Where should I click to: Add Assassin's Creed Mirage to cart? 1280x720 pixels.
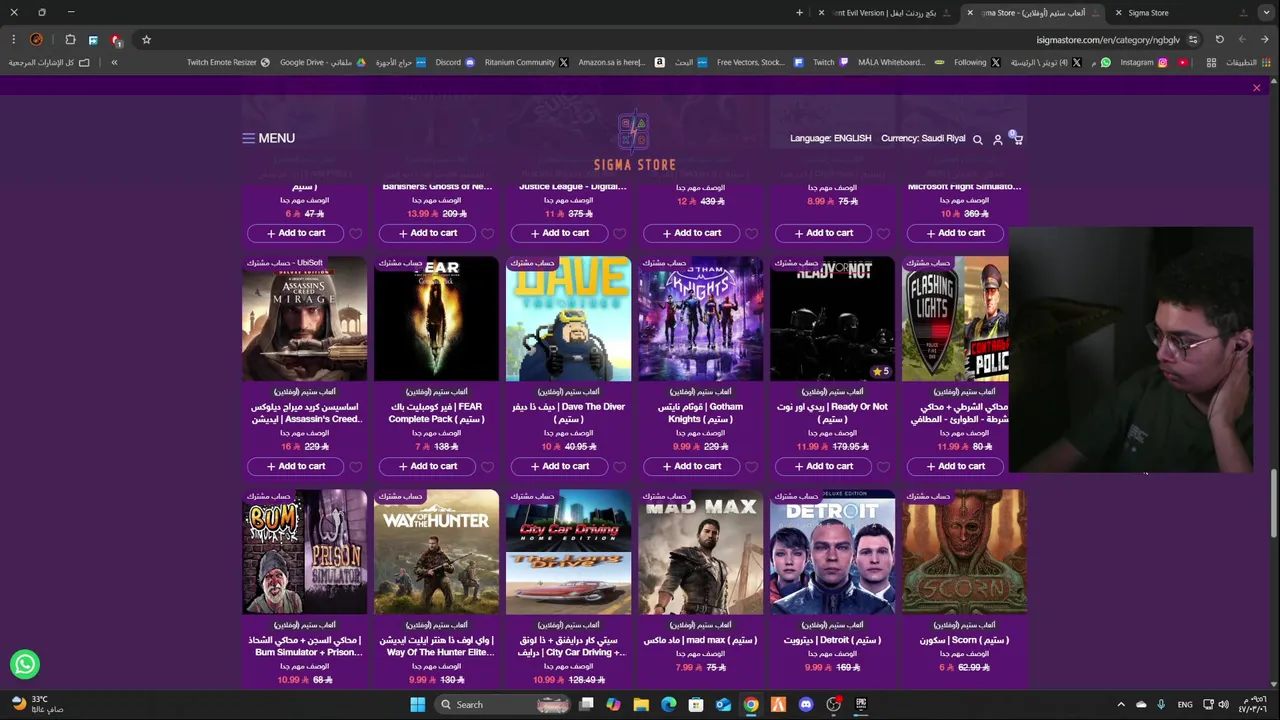click(296, 466)
